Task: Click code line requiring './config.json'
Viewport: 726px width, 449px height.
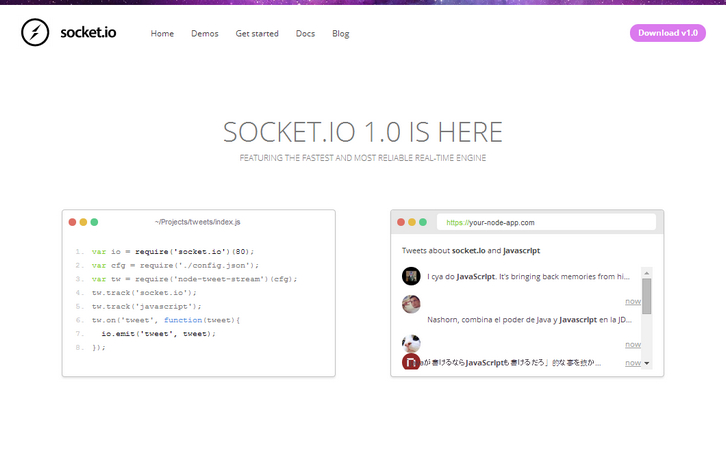Action: point(175,265)
